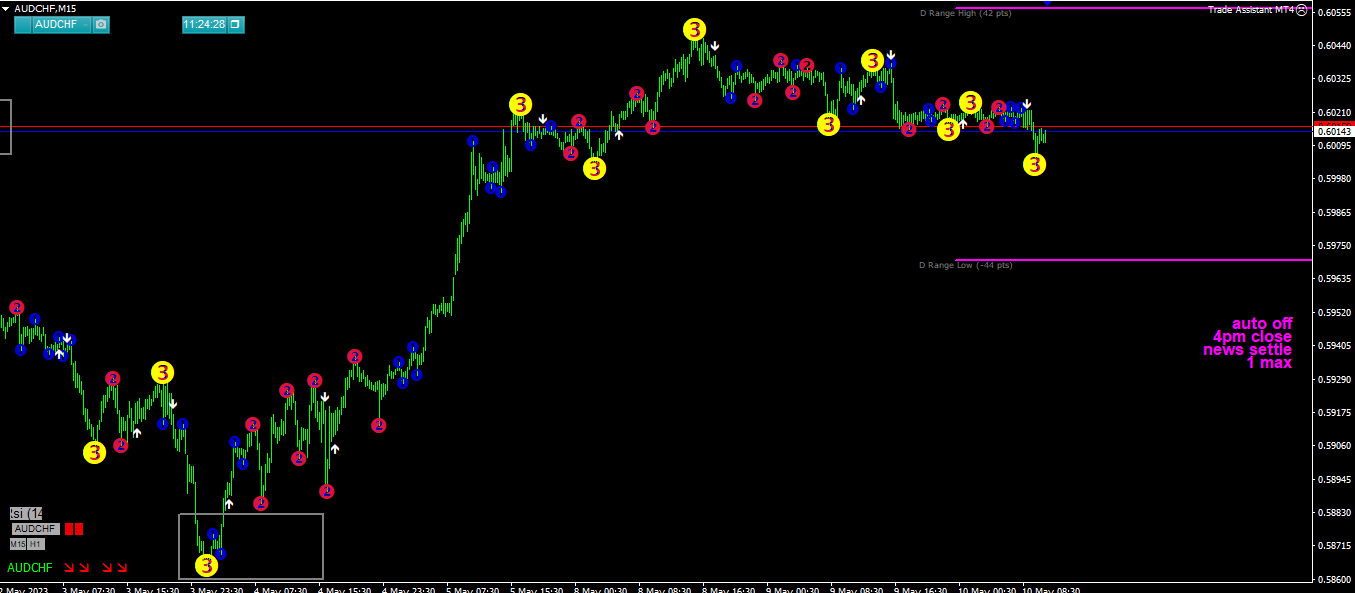
Task: Click the 0.60325 price axis label
Action: tap(1334, 79)
